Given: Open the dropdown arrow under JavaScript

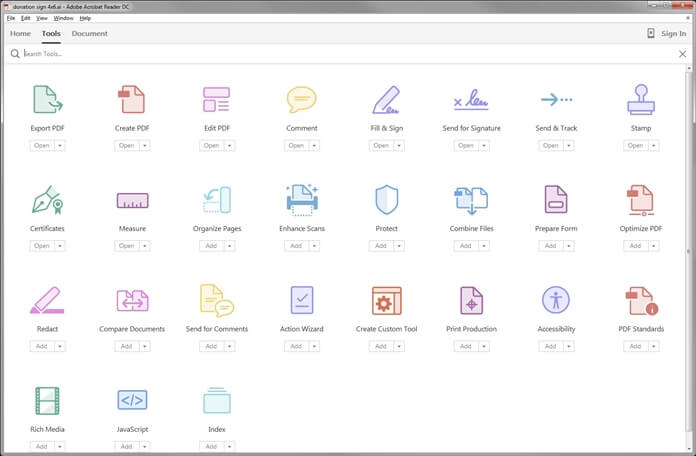Looking at the screenshot, I should tap(145, 447).
